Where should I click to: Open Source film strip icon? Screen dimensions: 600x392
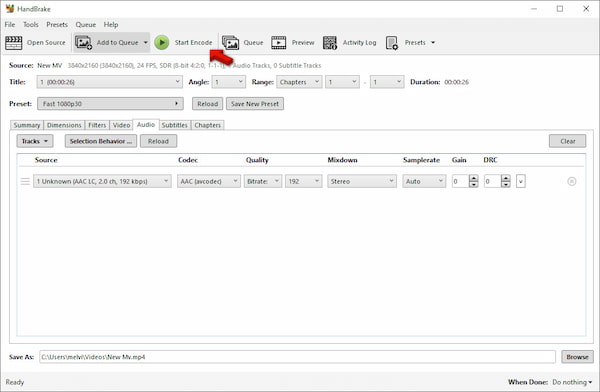pos(13,42)
